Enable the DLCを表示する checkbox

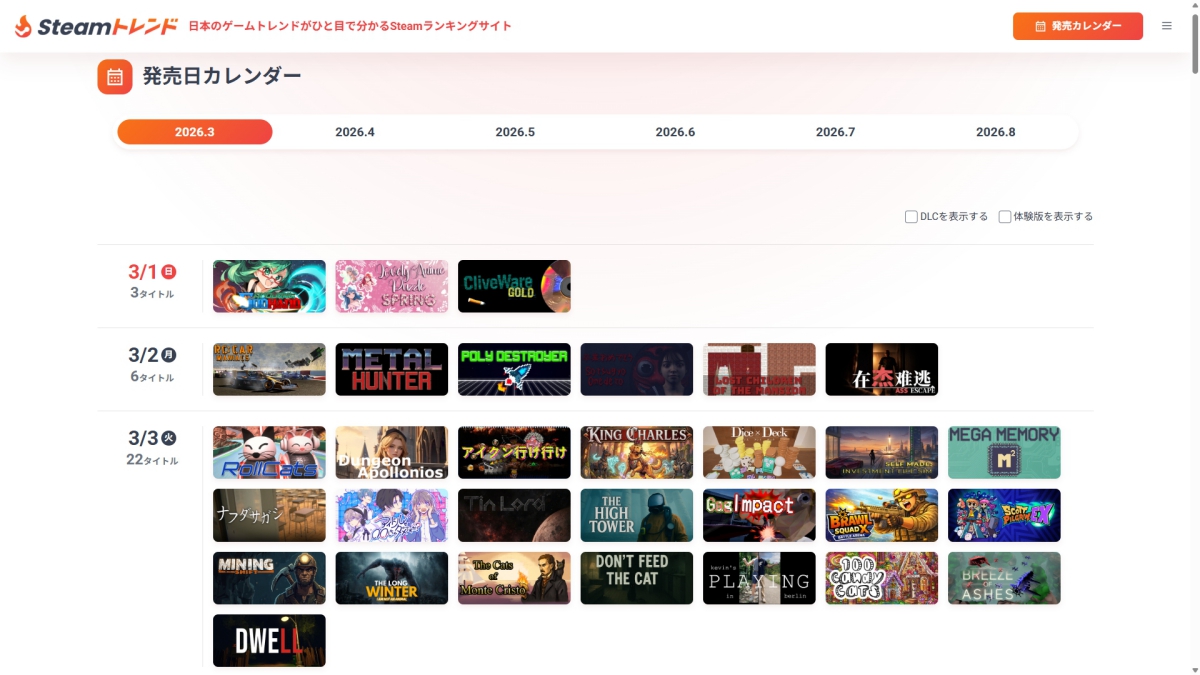pos(911,217)
